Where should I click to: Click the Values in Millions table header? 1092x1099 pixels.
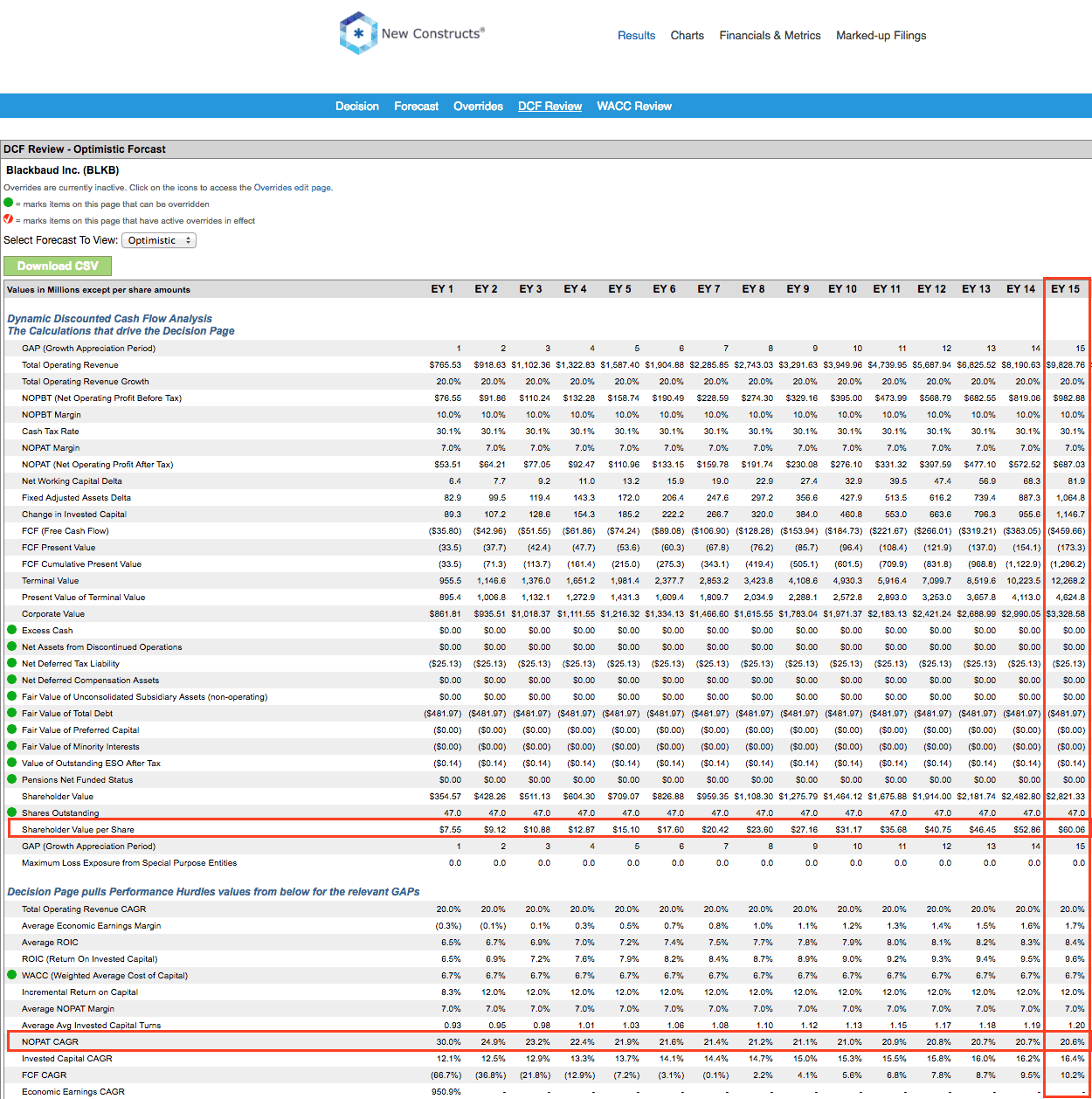pos(99,290)
